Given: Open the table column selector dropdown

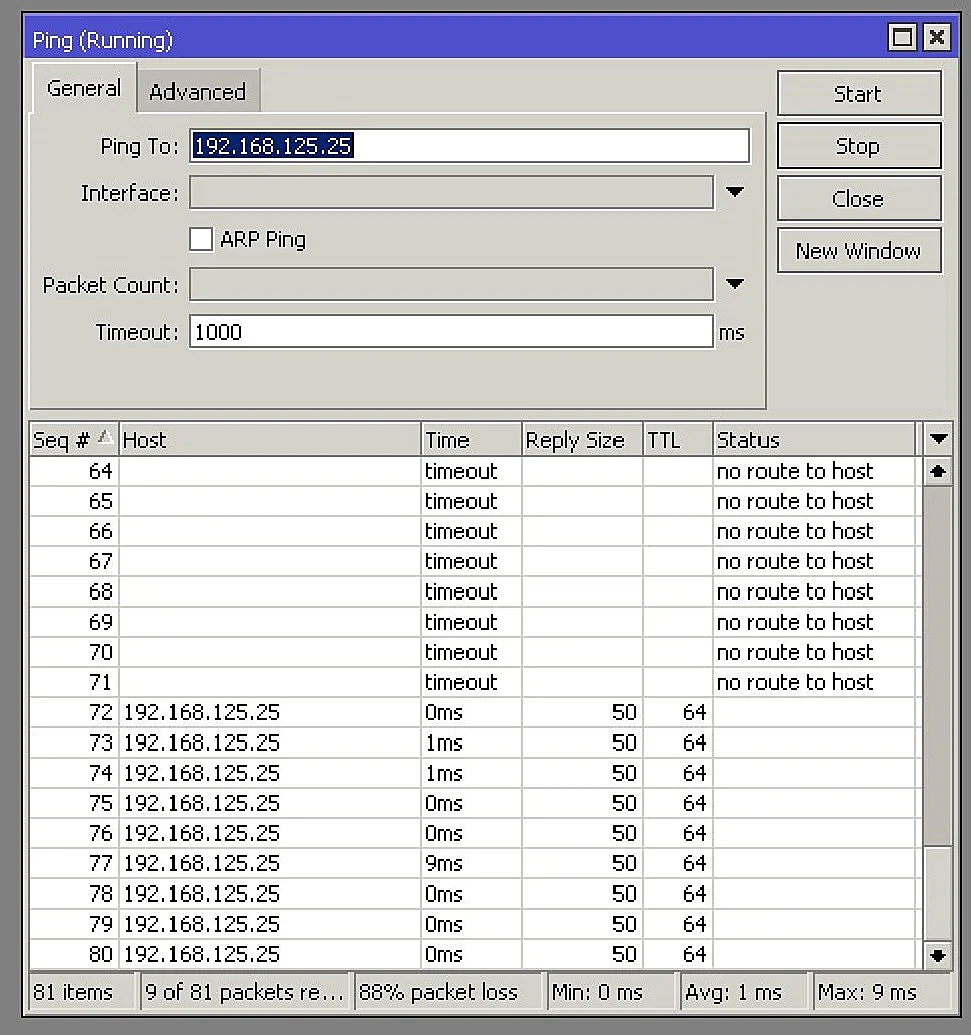Looking at the screenshot, I should click(938, 439).
